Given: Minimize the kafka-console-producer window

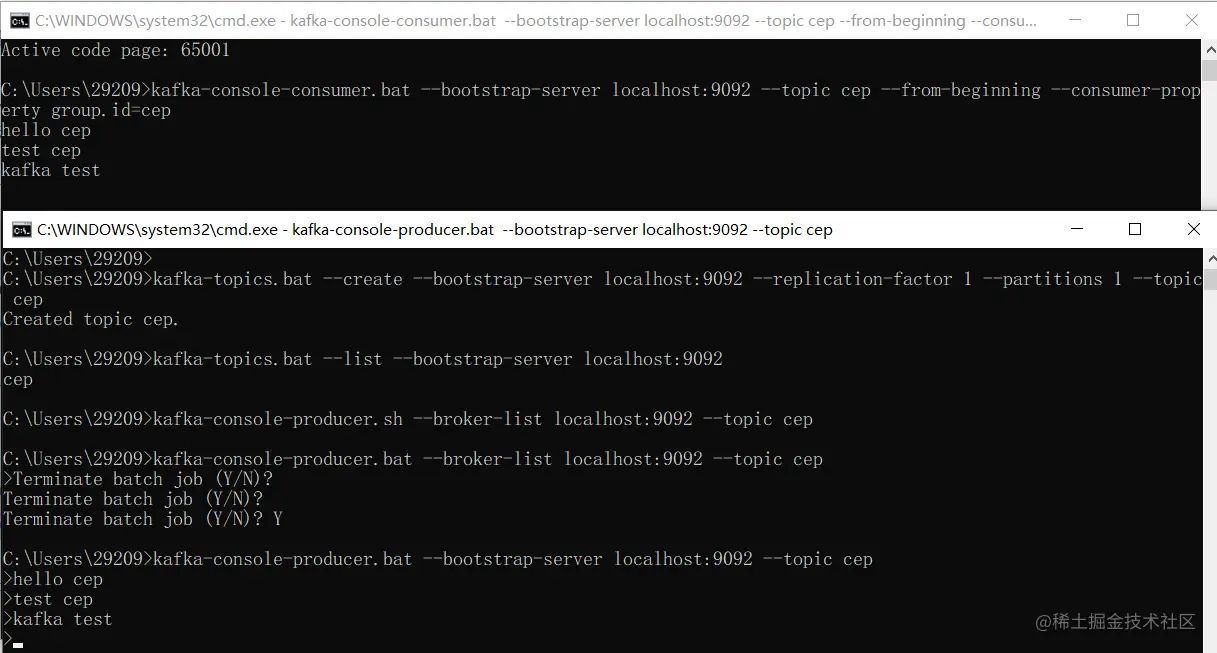Looking at the screenshot, I should click(1077, 230).
